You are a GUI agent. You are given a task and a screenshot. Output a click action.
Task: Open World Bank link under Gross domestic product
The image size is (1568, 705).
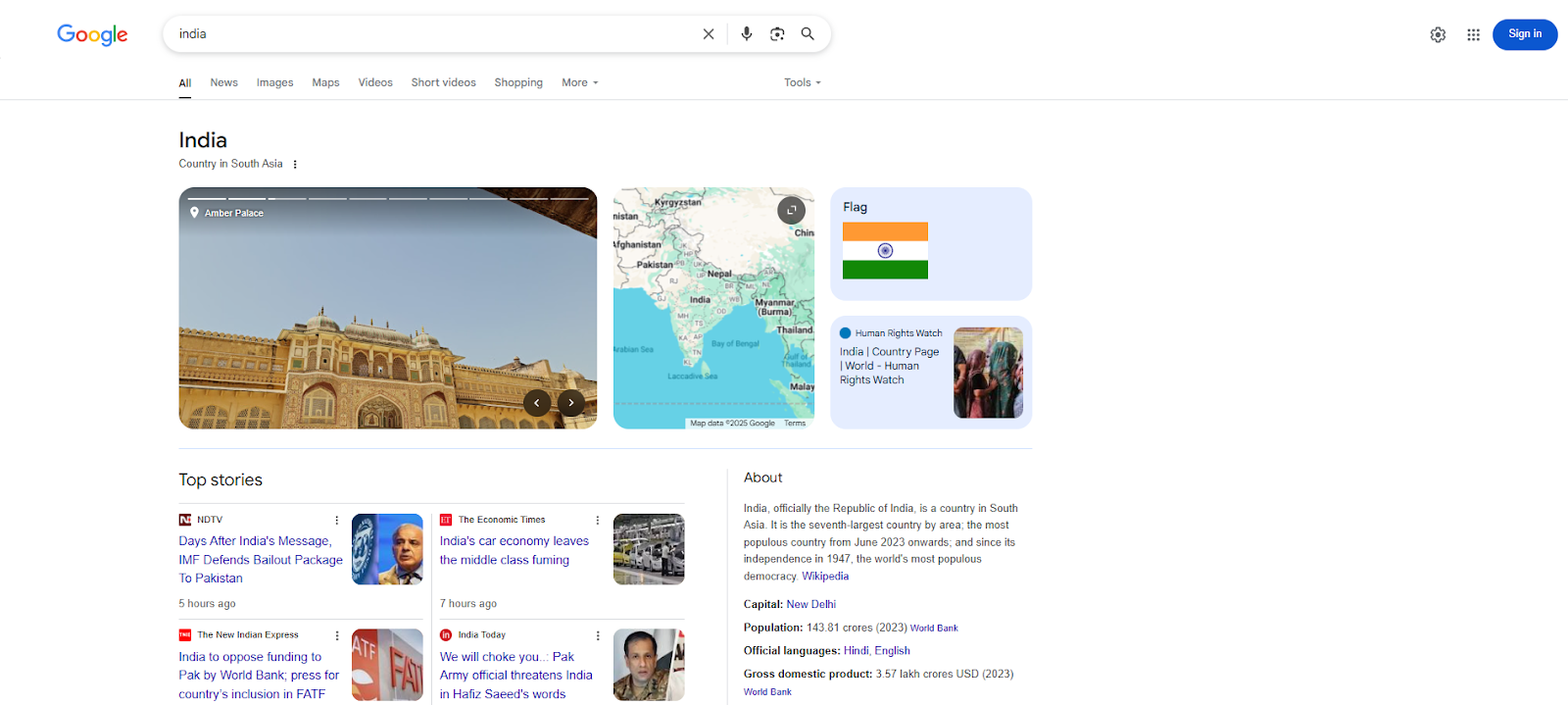(x=767, y=692)
